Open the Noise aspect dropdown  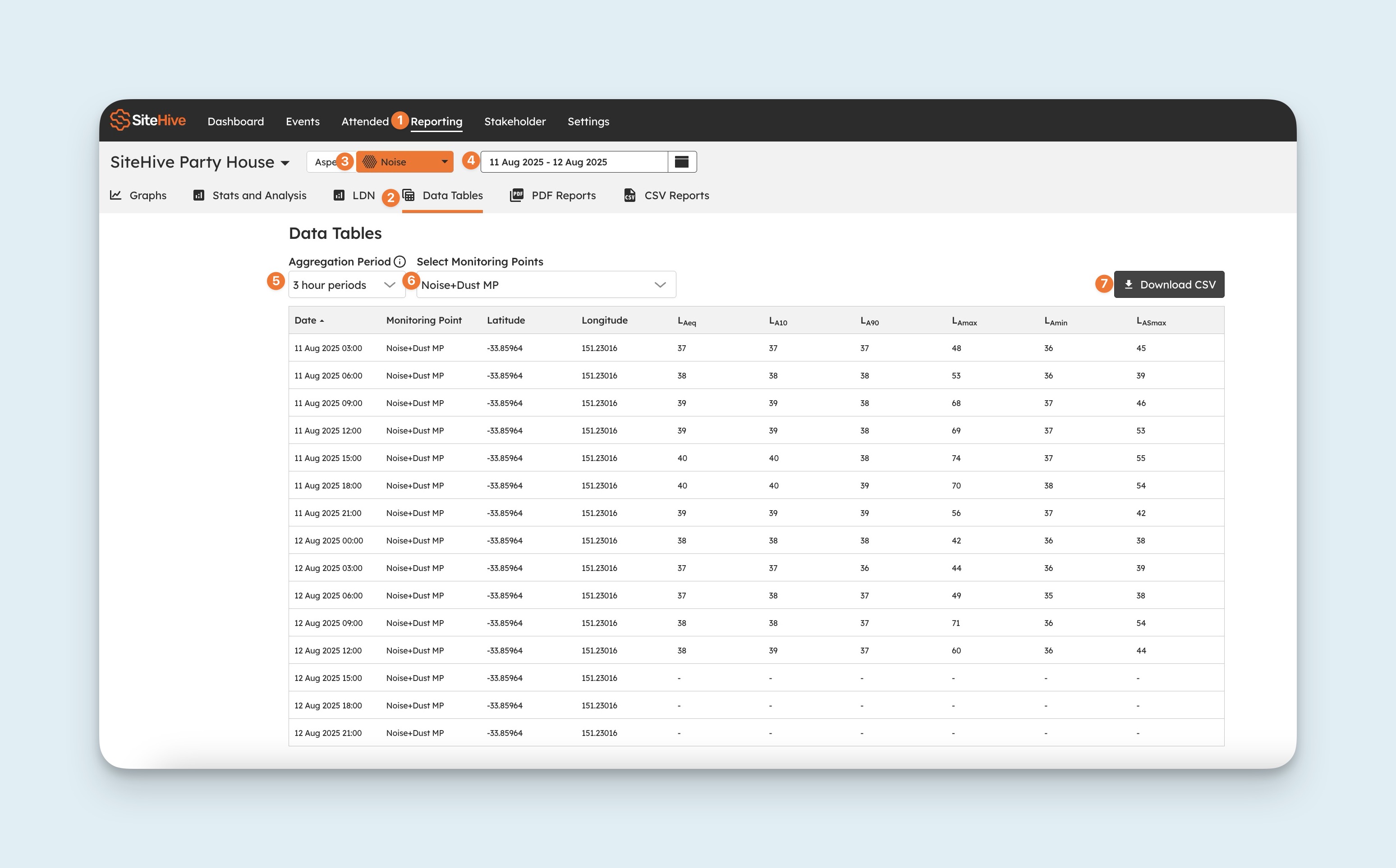click(x=405, y=162)
